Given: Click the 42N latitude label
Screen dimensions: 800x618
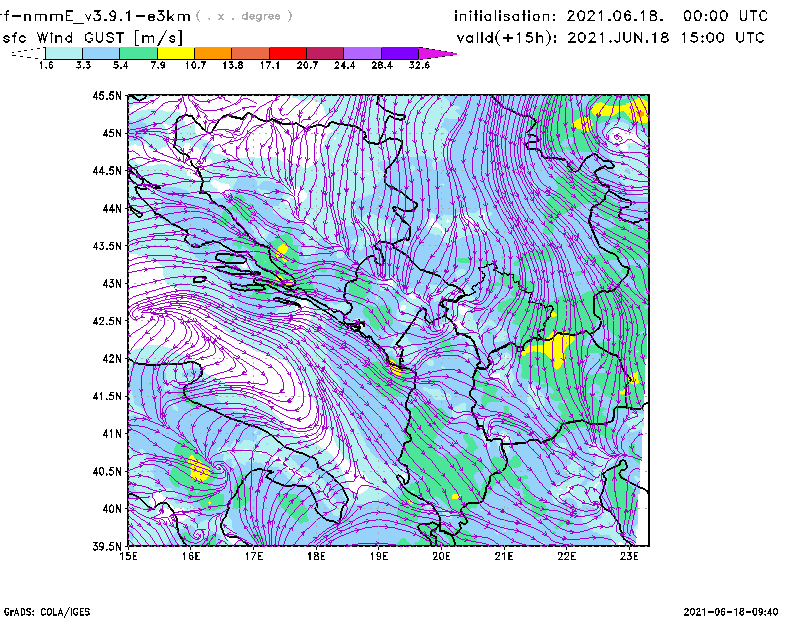Looking at the screenshot, I should [112, 359].
